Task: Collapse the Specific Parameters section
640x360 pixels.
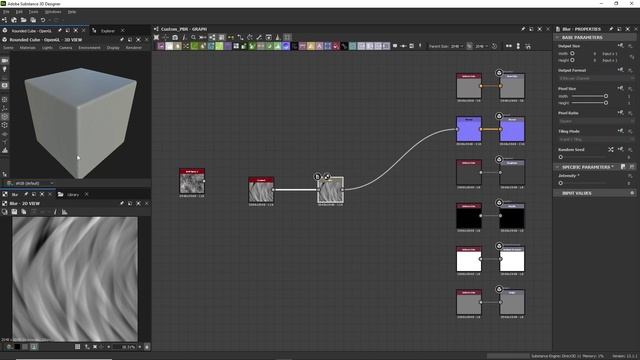Action: tap(557, 167)
